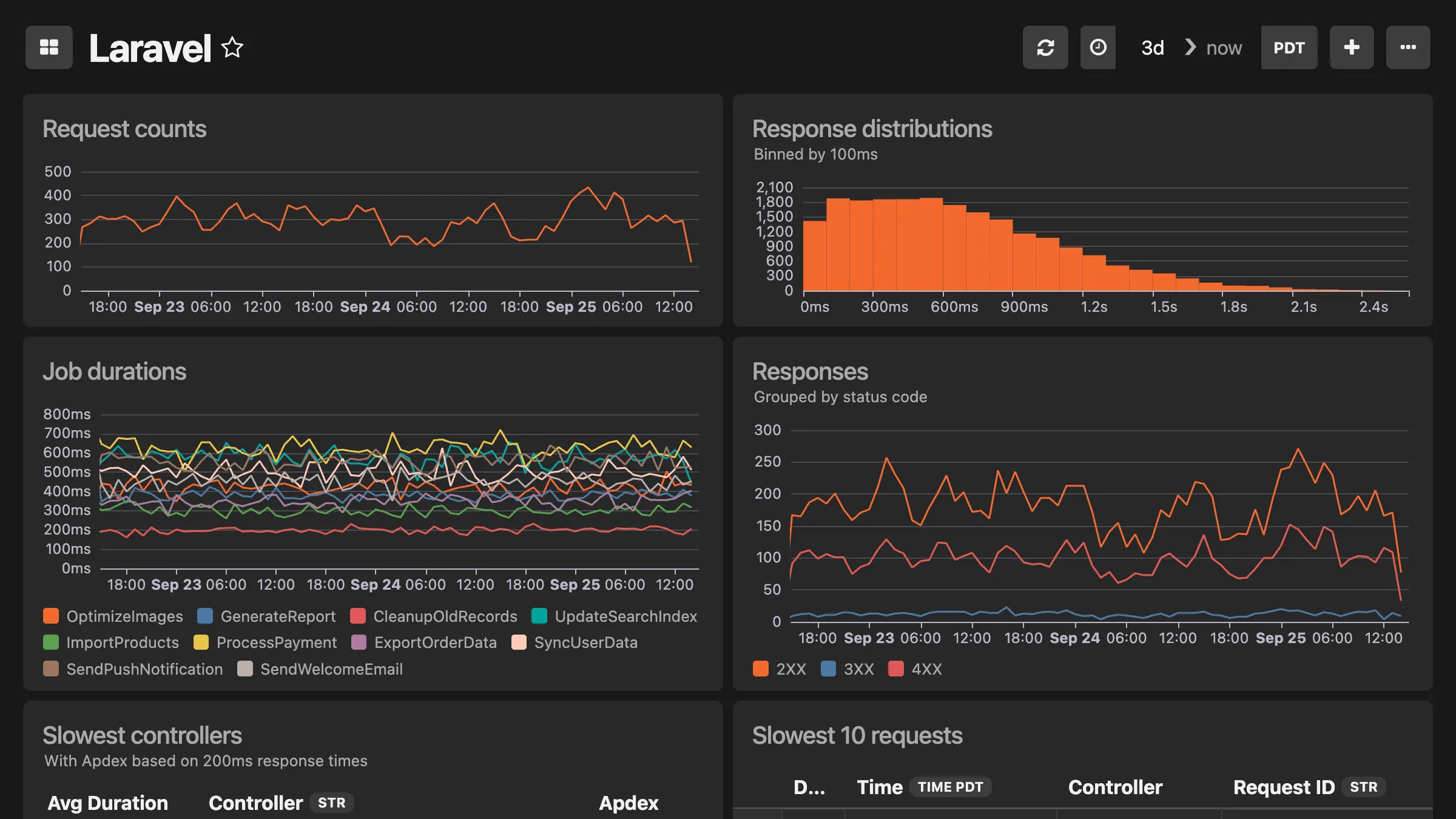The width and height of the screenshot is (1456, 819).
Task: Toggle OptimizeImages series in legend
Action: click(113, 616)
